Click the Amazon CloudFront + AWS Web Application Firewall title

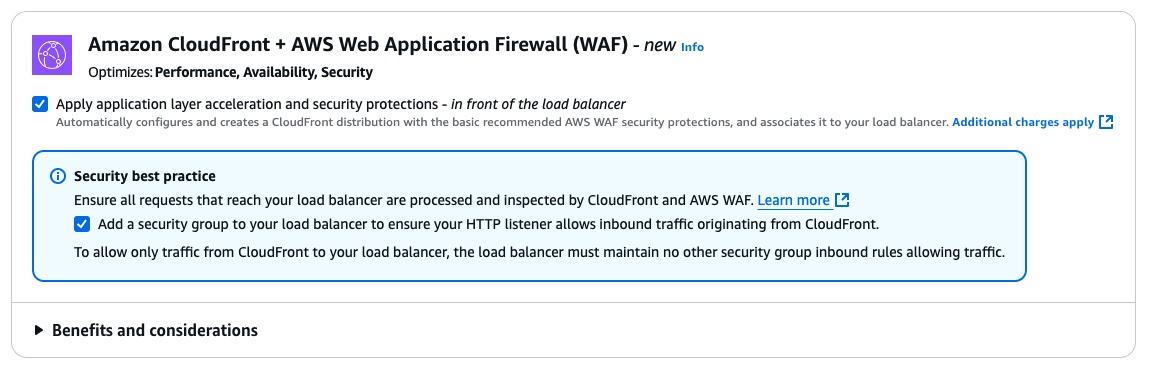358,45
